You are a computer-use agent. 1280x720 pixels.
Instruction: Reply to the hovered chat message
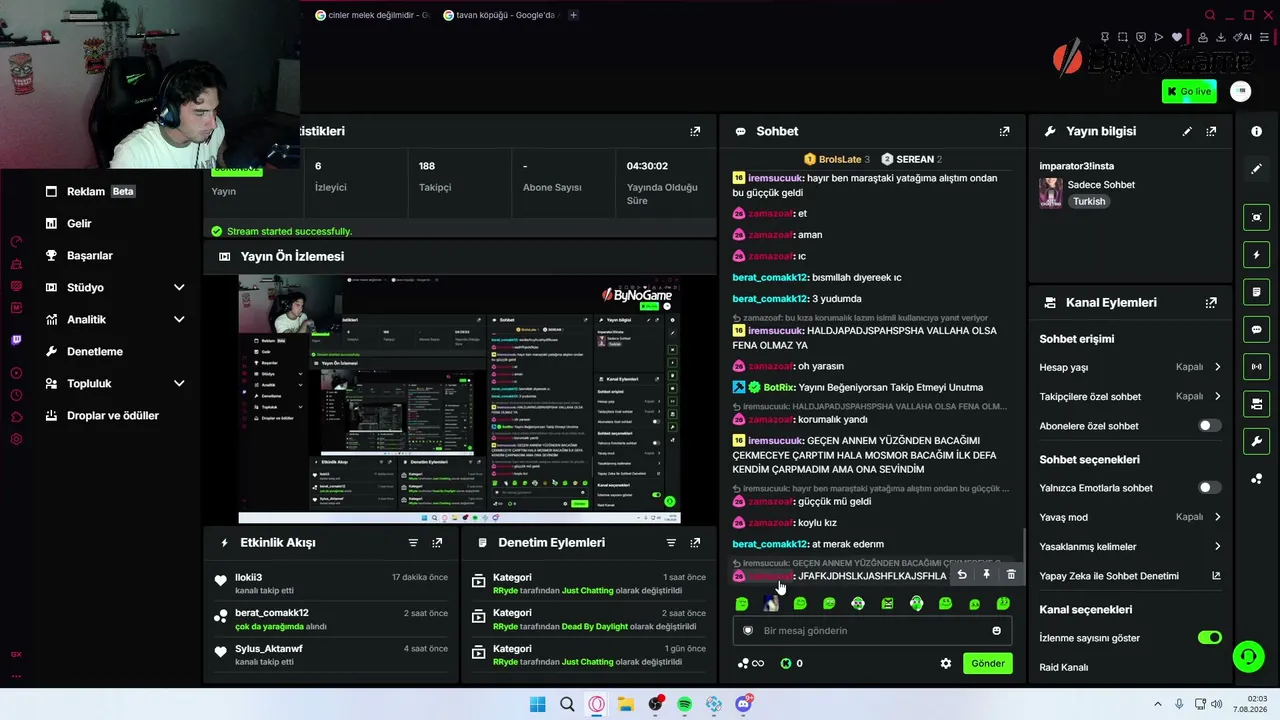tap(962, 574)
